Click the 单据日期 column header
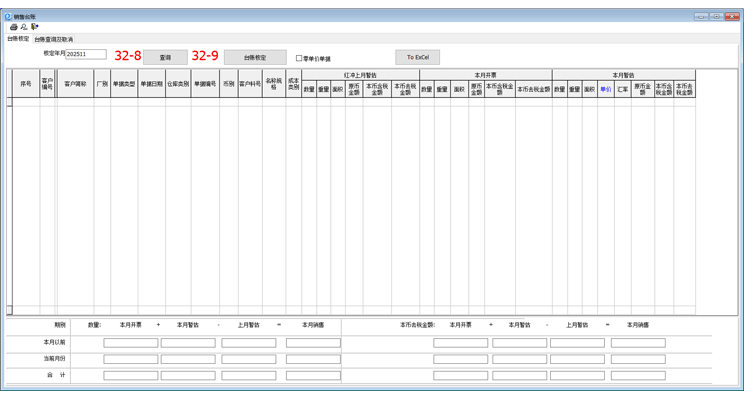 [151, 85]
